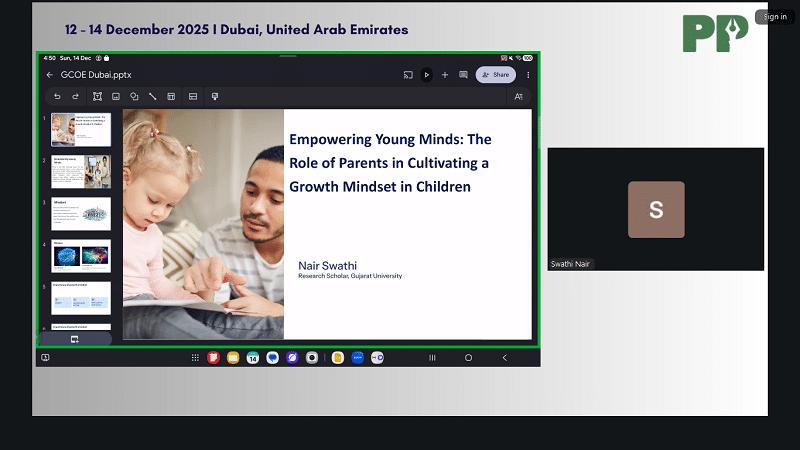Image resolution: width=800 pixels, height=450 pixels.
Task: Click the add new slide button below thumbnails
Action: (x=74, y=339)
